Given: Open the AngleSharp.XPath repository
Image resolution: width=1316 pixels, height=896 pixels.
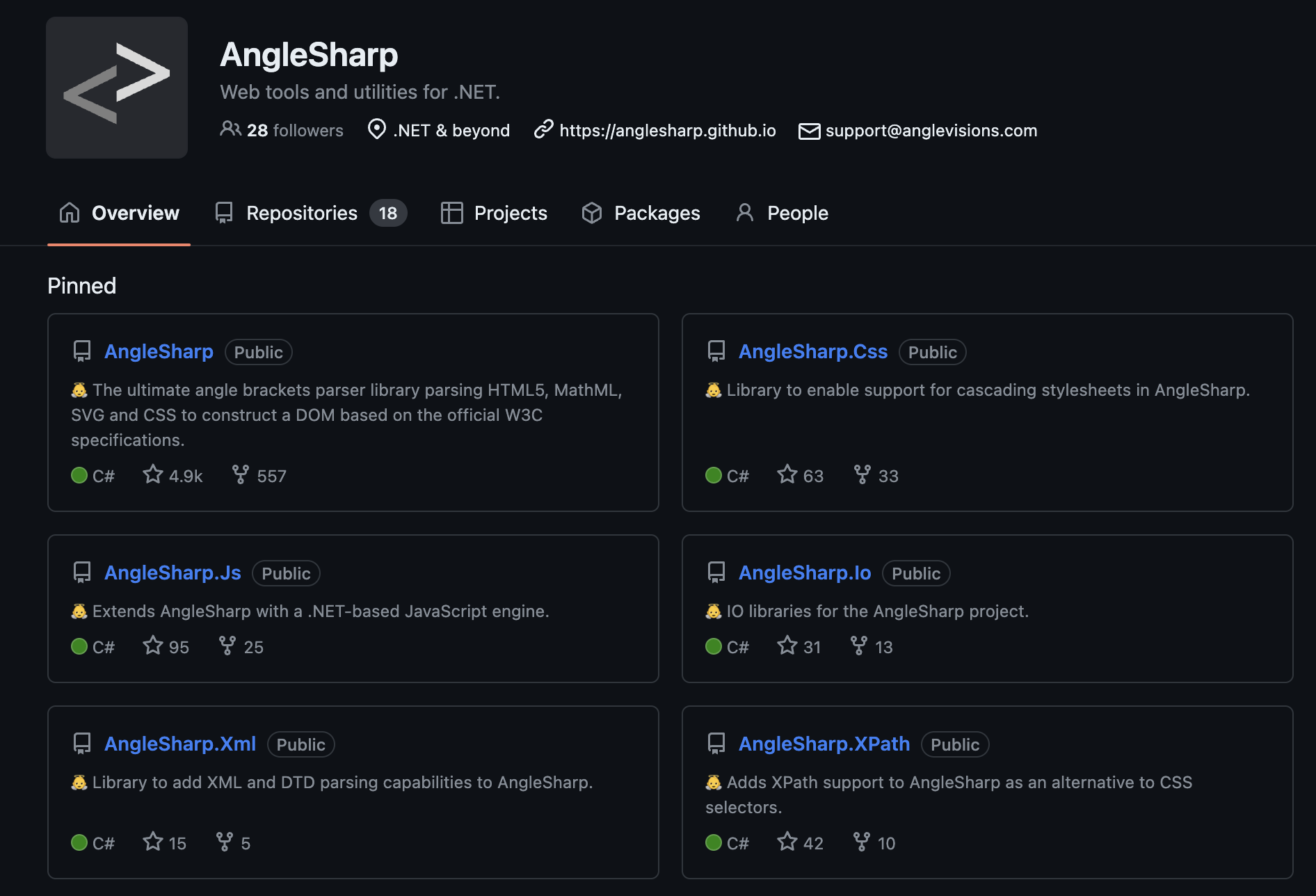Looking at the screenshot, I should (824, 744).
